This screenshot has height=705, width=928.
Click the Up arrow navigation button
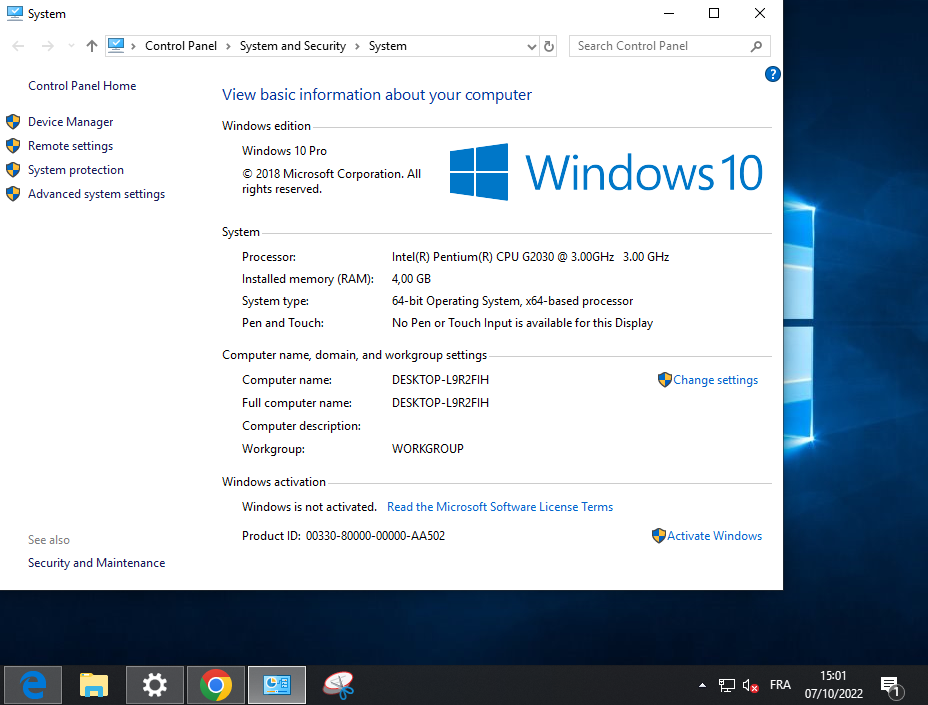[x=92, y=46]
